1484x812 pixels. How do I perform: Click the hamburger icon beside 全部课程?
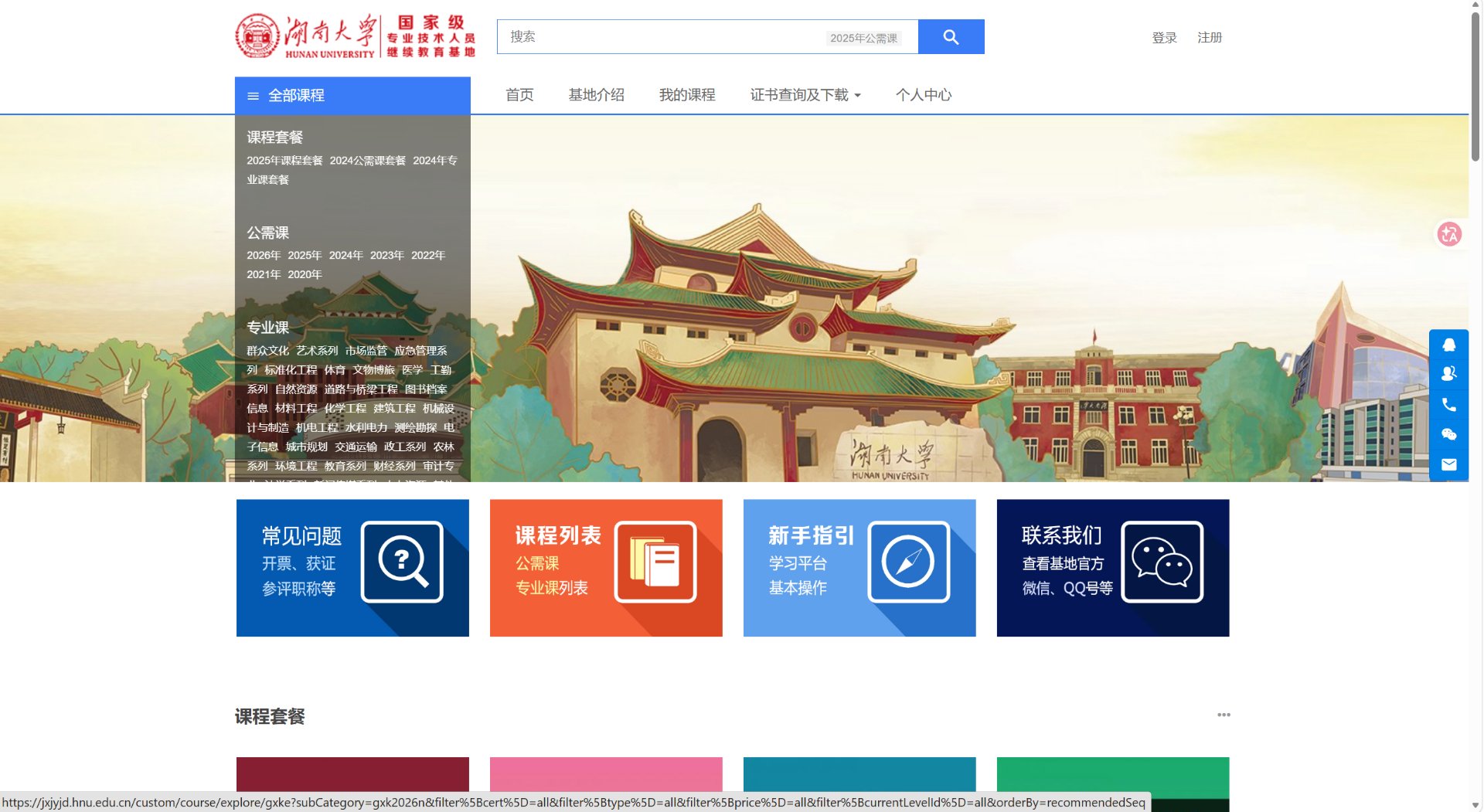click(253, 96)
